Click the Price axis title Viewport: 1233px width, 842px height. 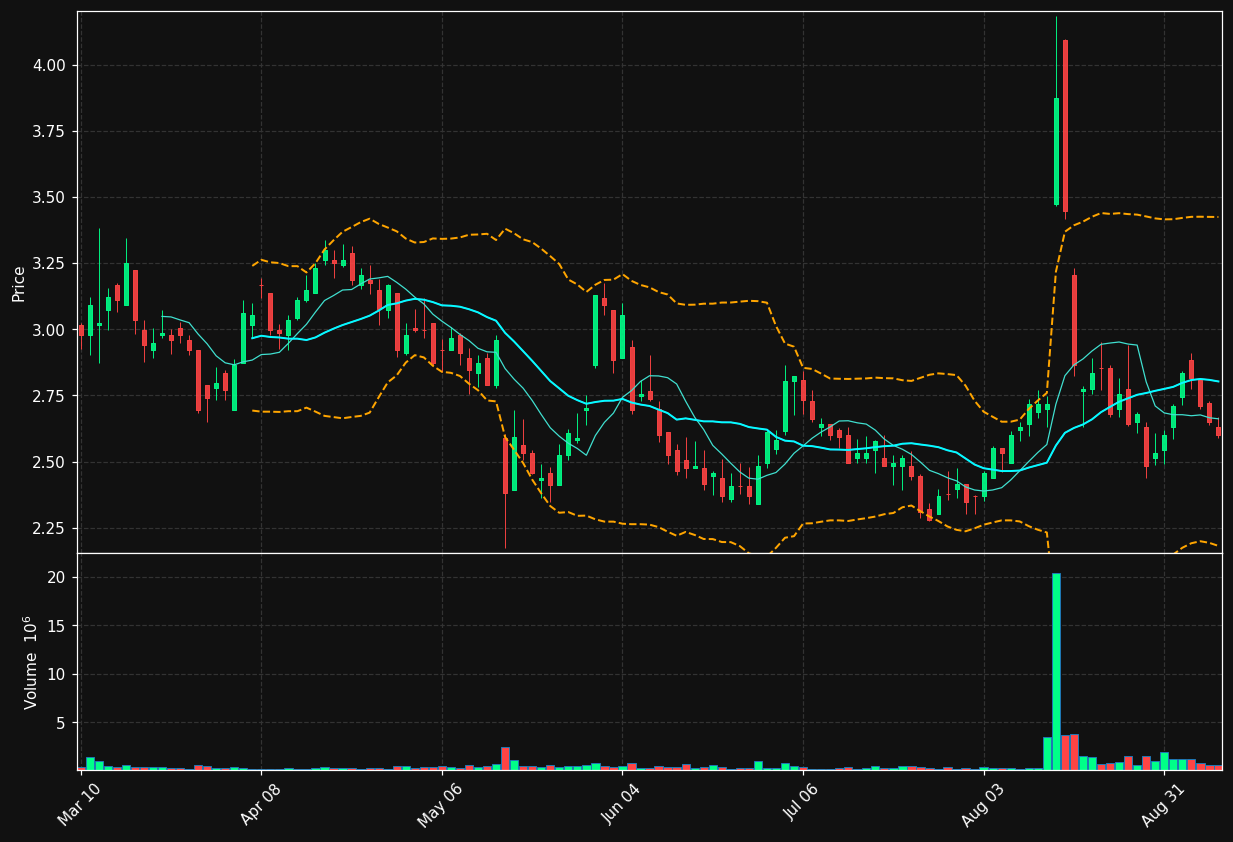[x=19, y=282]
